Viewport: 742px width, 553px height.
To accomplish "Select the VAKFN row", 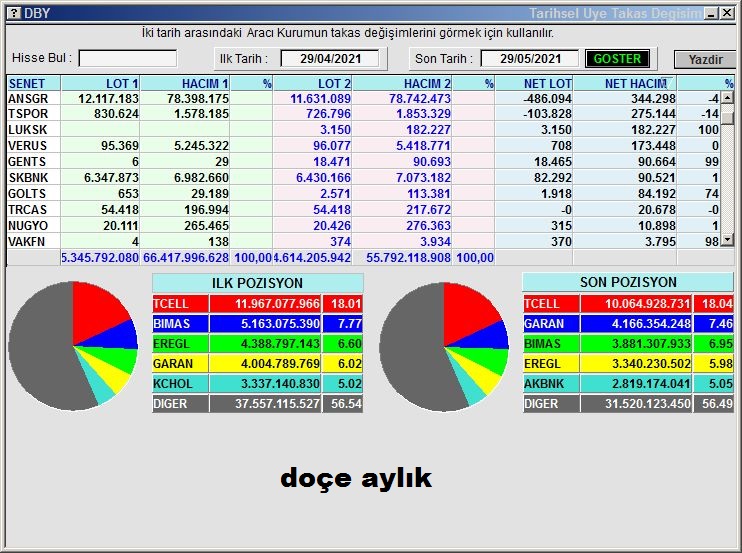I will click(363, 242).
